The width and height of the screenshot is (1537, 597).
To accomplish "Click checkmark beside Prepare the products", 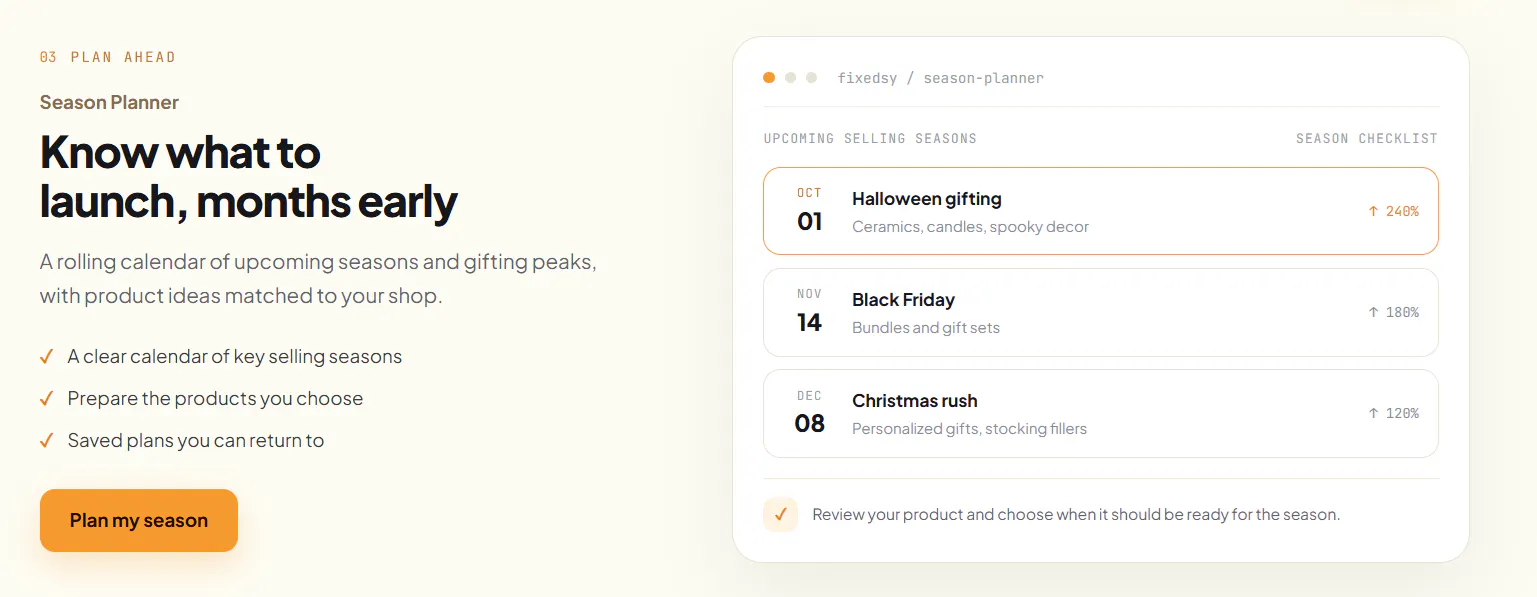I will pos(46,398).
